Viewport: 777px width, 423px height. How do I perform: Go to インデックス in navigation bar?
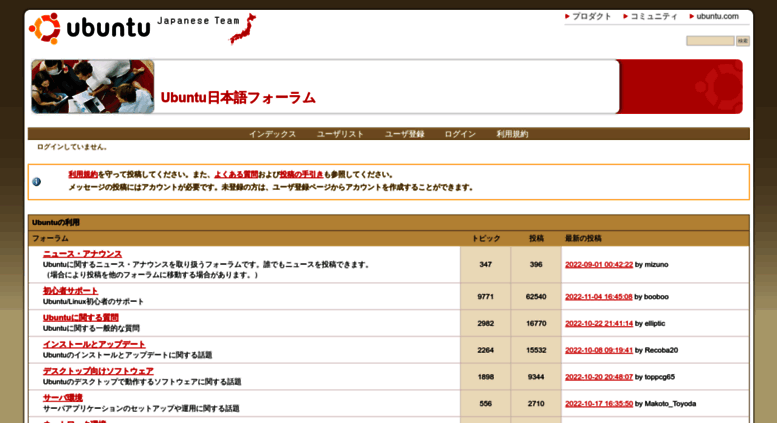[x=272, y=134]
